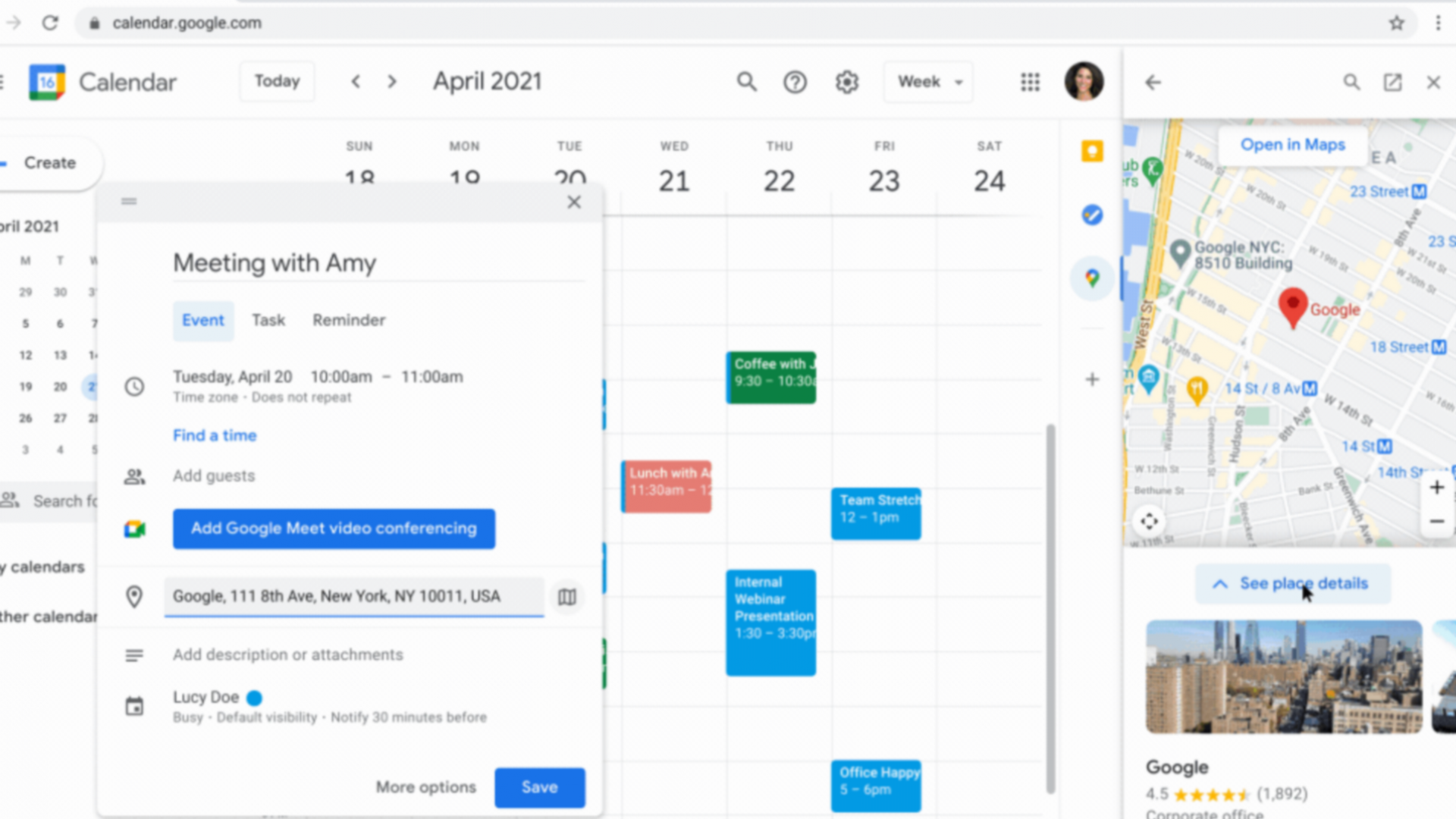Click the location address input field
This screenshot has height=819, width=1456.
(354, 597)
